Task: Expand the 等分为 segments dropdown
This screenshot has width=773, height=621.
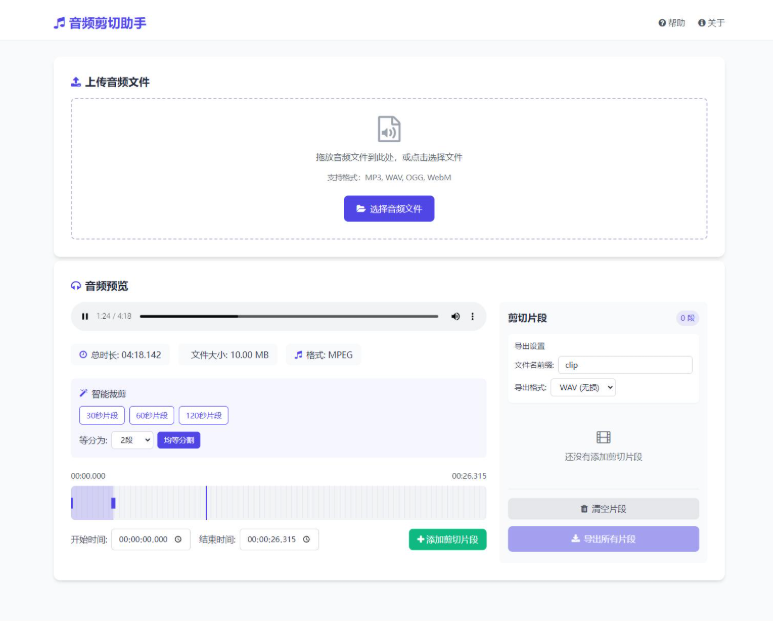Action: 132,440
